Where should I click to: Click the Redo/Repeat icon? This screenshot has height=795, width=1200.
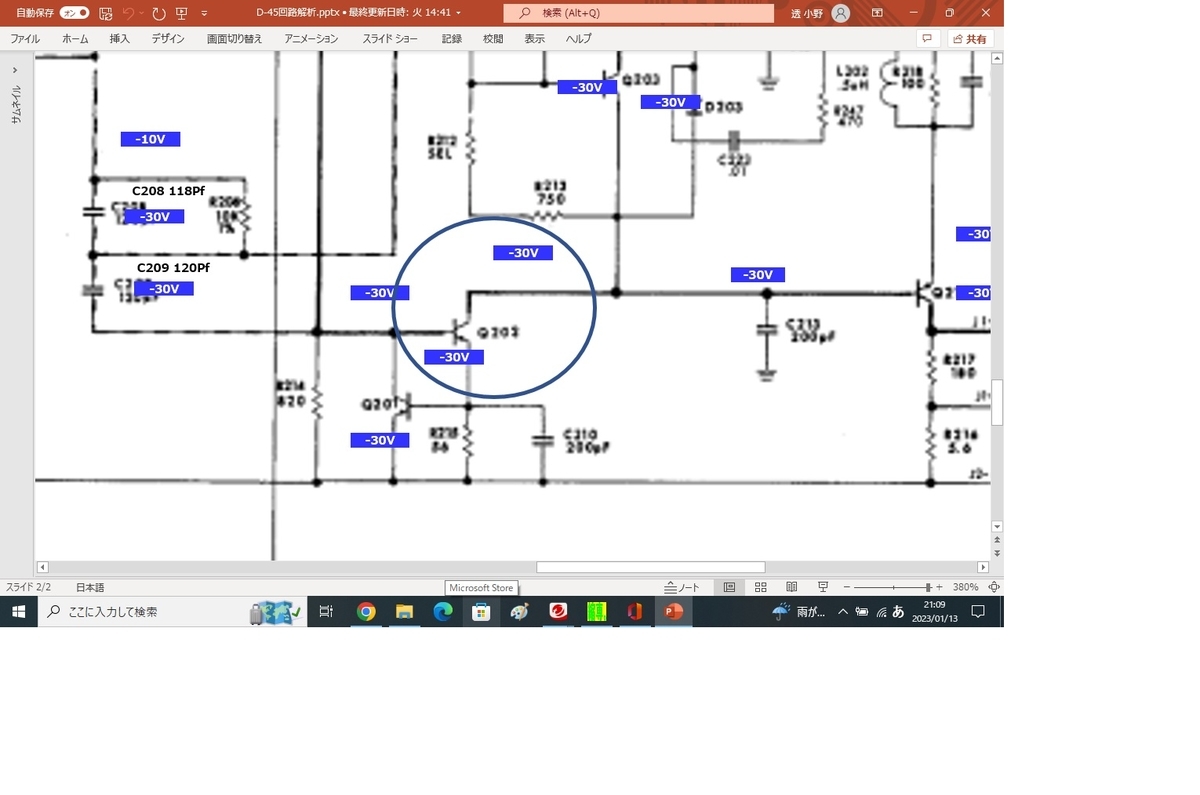coord(158,13)
